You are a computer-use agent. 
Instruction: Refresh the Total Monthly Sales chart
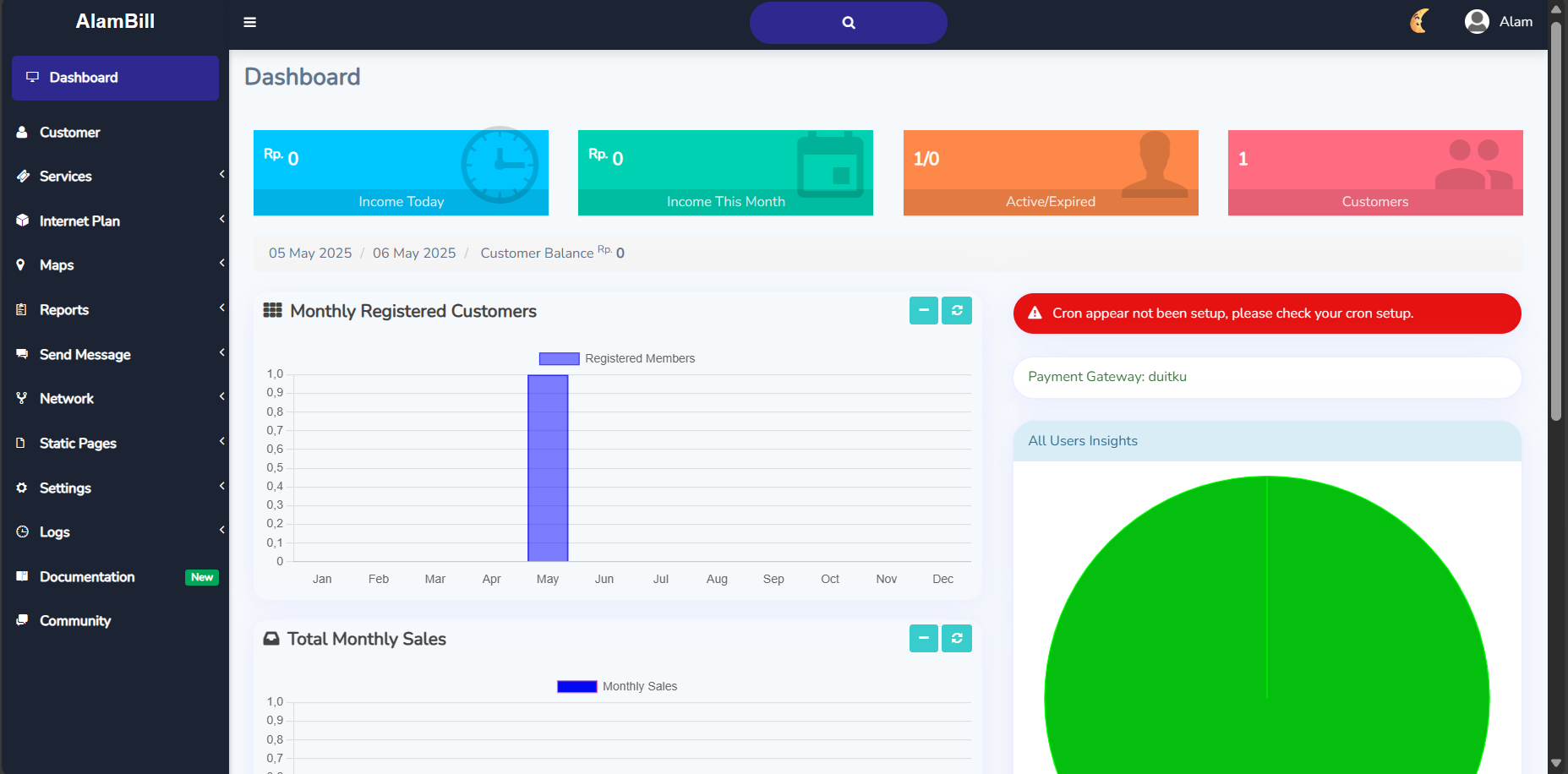tap(957, 638)
